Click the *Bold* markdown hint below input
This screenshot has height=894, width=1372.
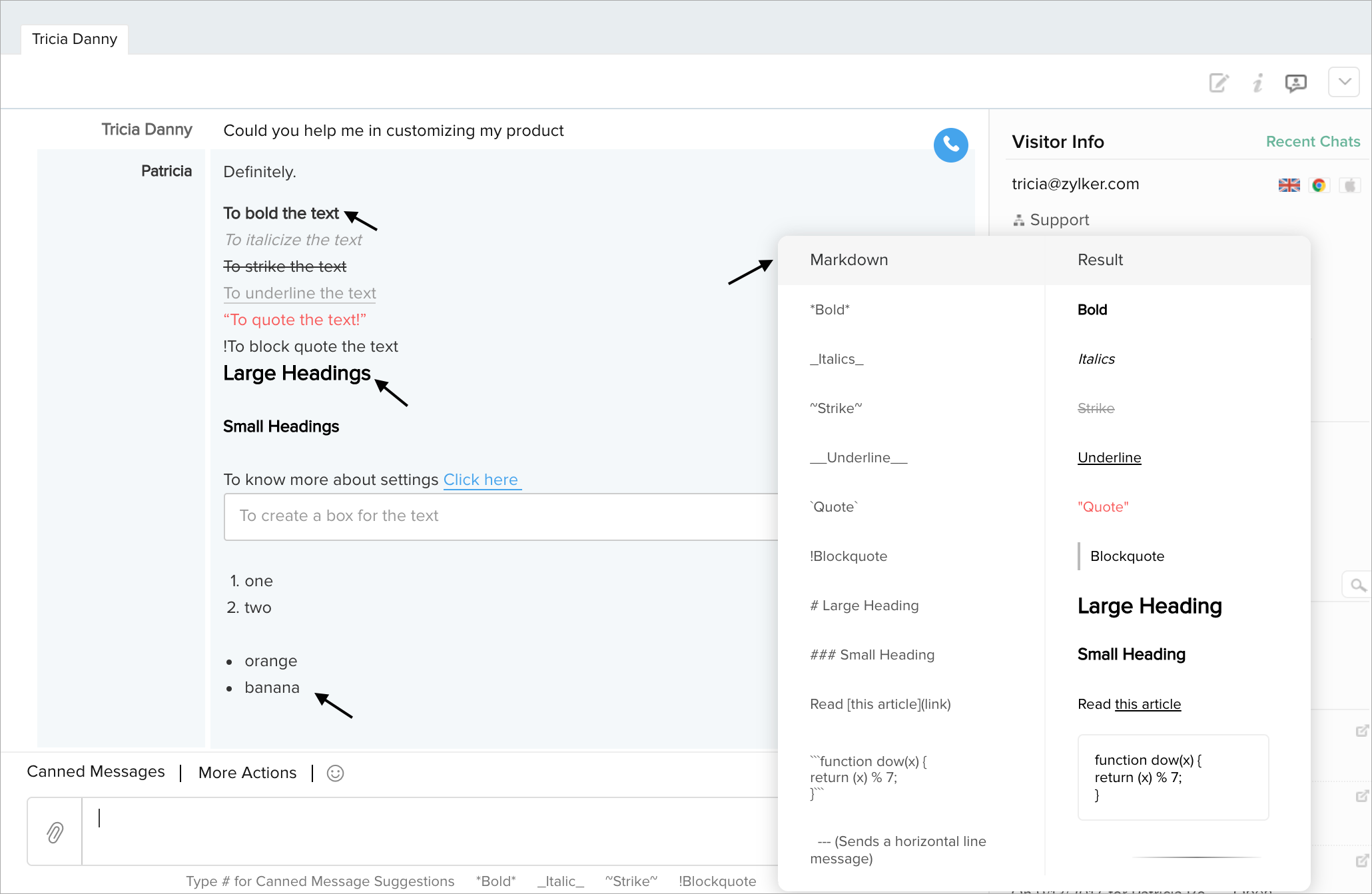pyautogui.click(x=496, y=881)
